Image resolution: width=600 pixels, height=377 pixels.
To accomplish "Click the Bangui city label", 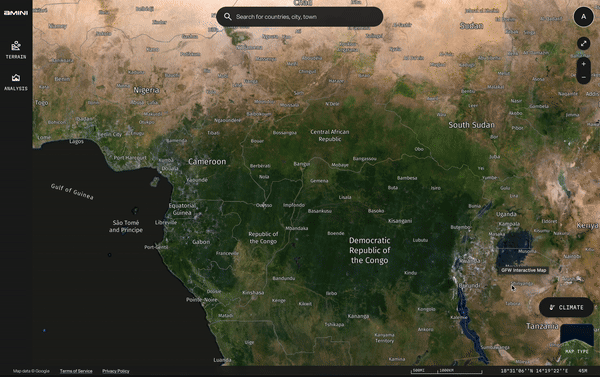I will click(x=302, y=164).
